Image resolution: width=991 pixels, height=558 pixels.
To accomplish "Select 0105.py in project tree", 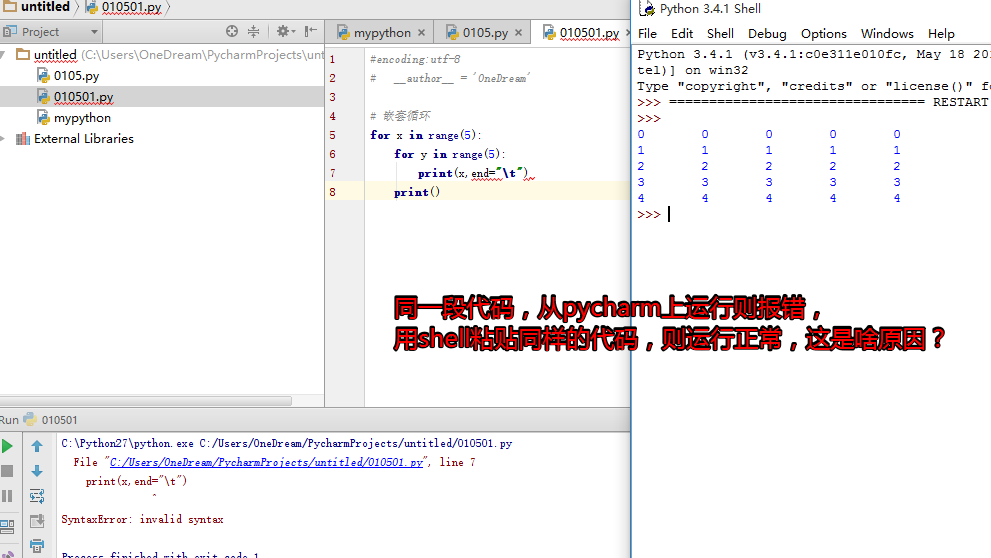I will coord(76,76).
